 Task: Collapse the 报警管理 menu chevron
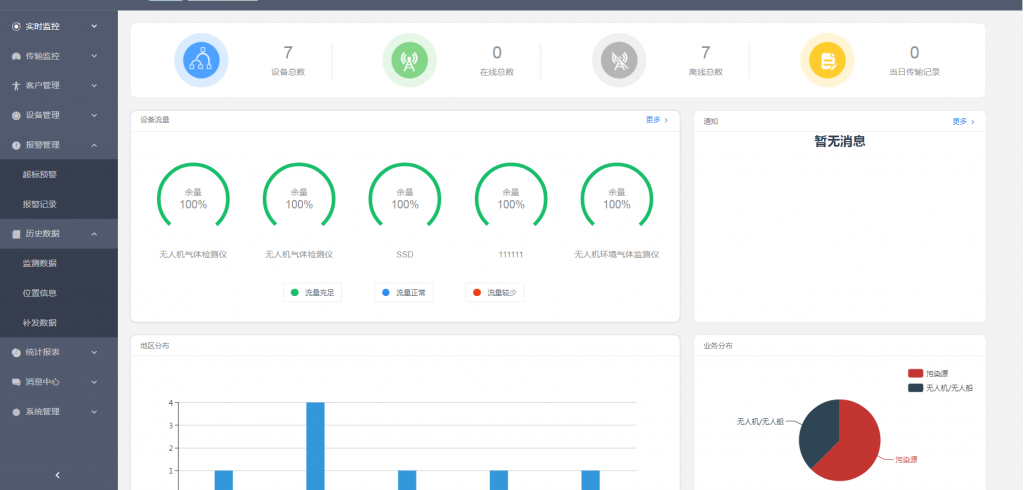coord(94,145)
